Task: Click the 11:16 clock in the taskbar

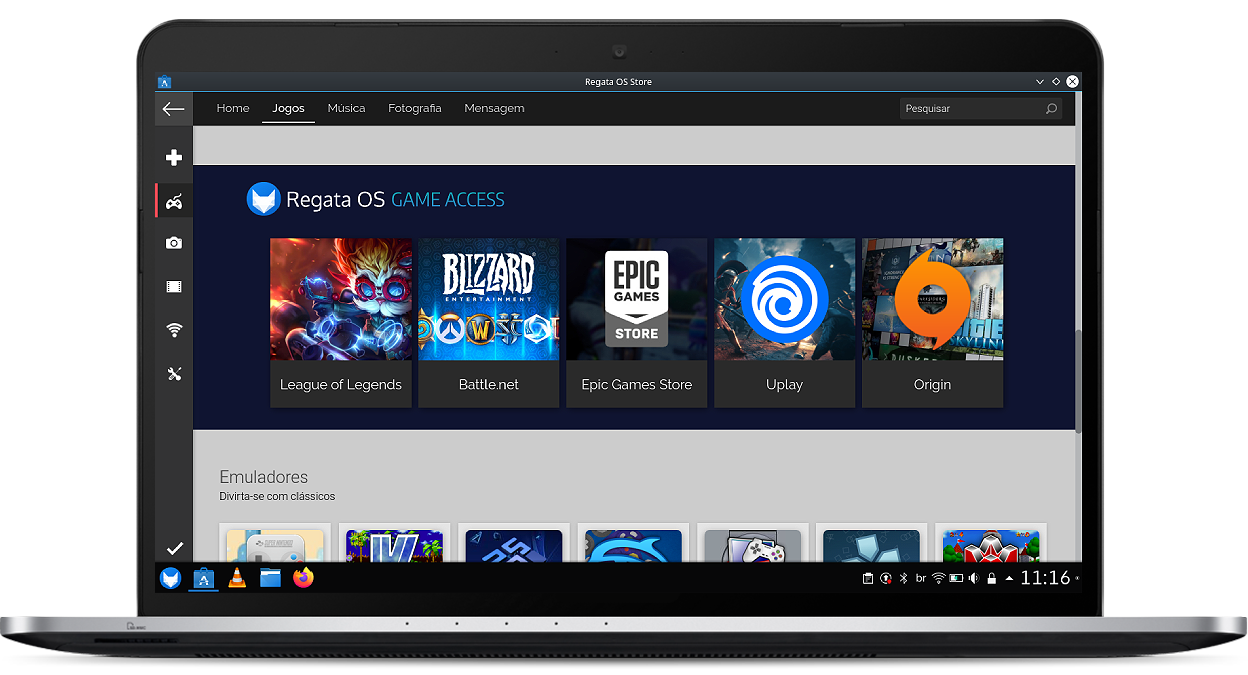Action: click(x=1045, y=578)
